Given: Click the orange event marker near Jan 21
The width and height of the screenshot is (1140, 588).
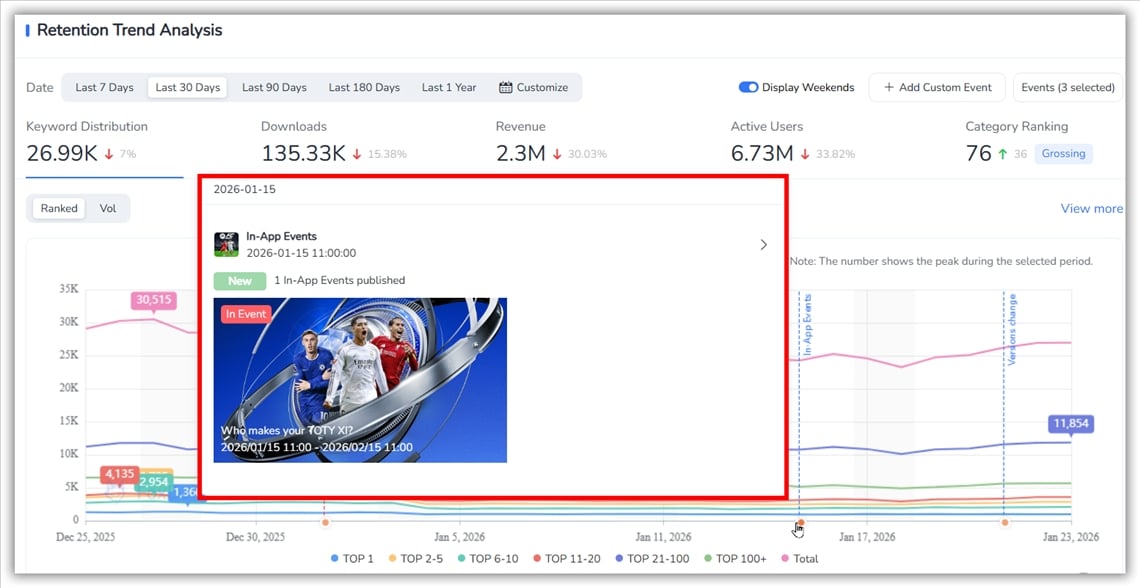Looking at the screenshot, I should (1004, 522).
